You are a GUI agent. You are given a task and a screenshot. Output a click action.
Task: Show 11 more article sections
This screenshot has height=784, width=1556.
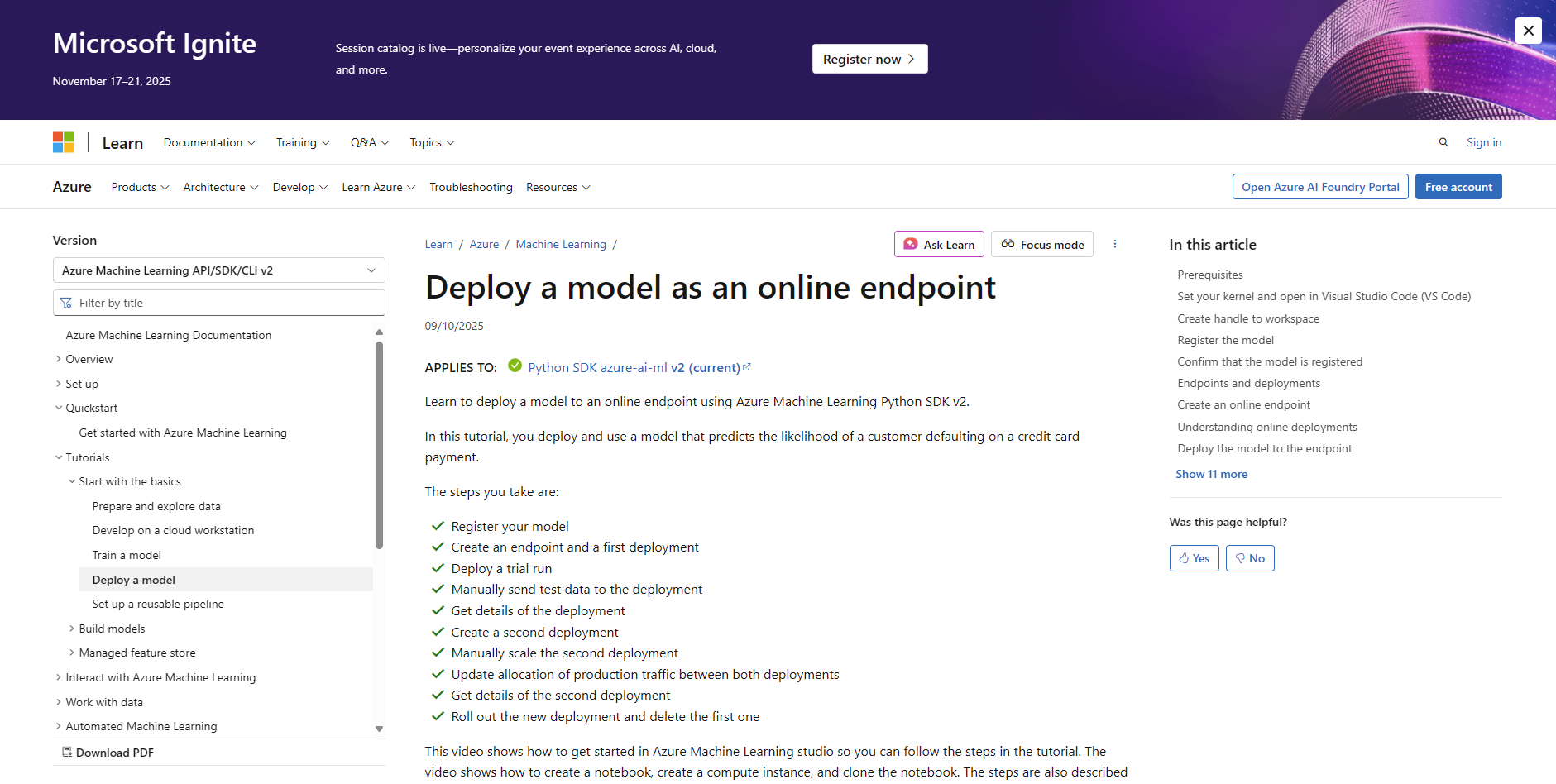click(x=1211, y=474)
